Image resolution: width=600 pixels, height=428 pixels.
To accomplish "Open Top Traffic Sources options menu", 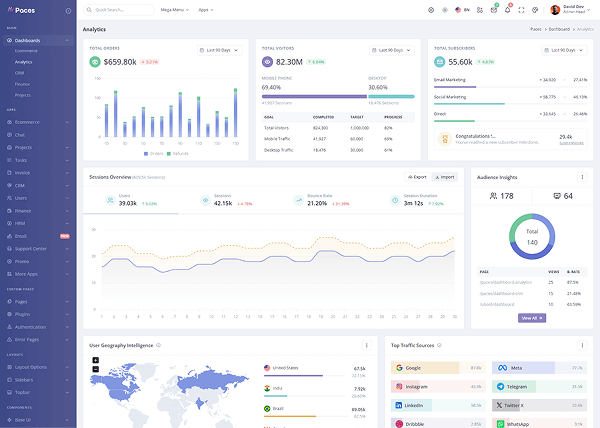I will pos(582,345).
